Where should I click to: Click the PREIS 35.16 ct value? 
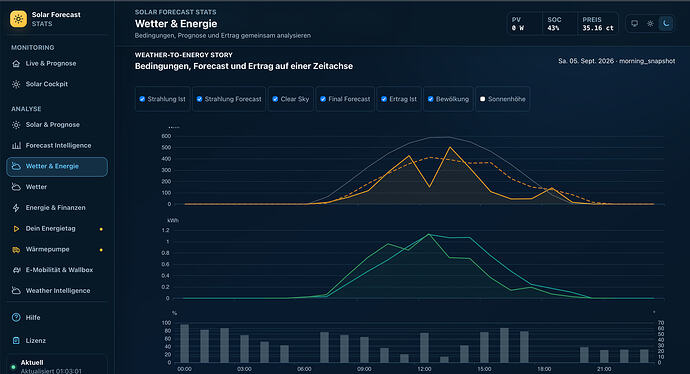pyautogui.click(x=598, y=28)
